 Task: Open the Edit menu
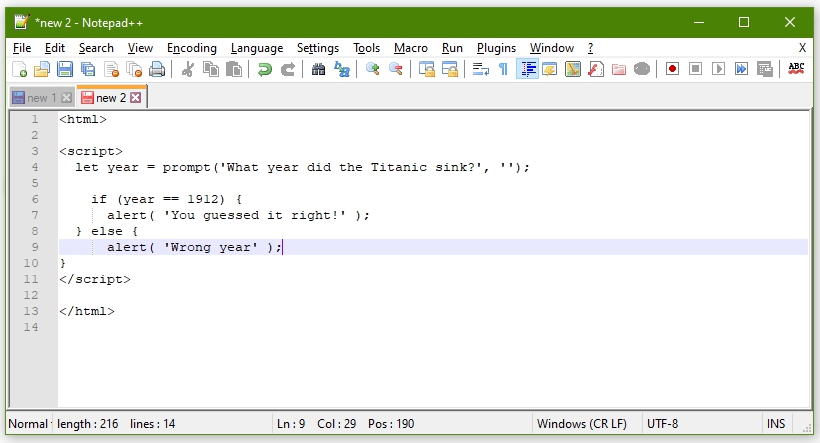click(x=55, y=48)
